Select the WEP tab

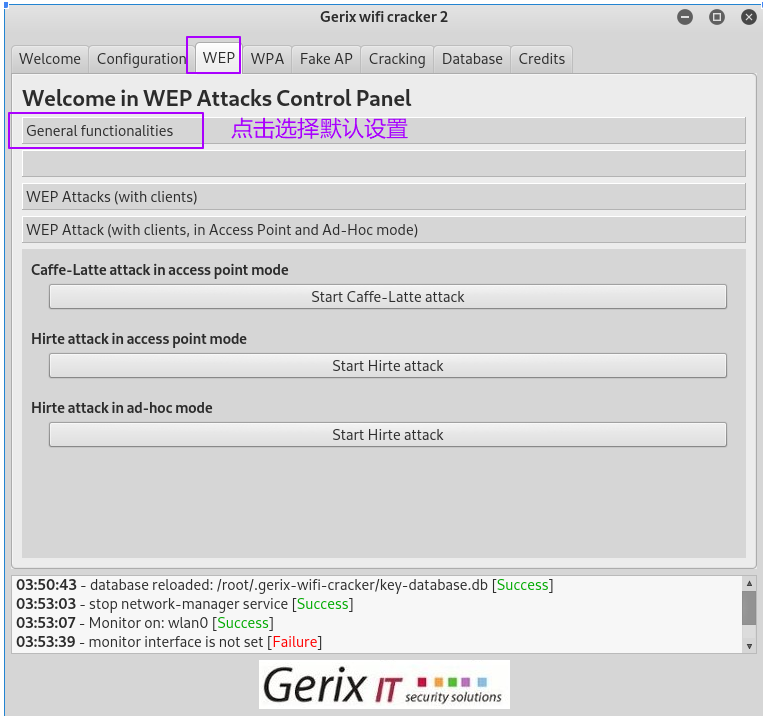click(219, 58)
